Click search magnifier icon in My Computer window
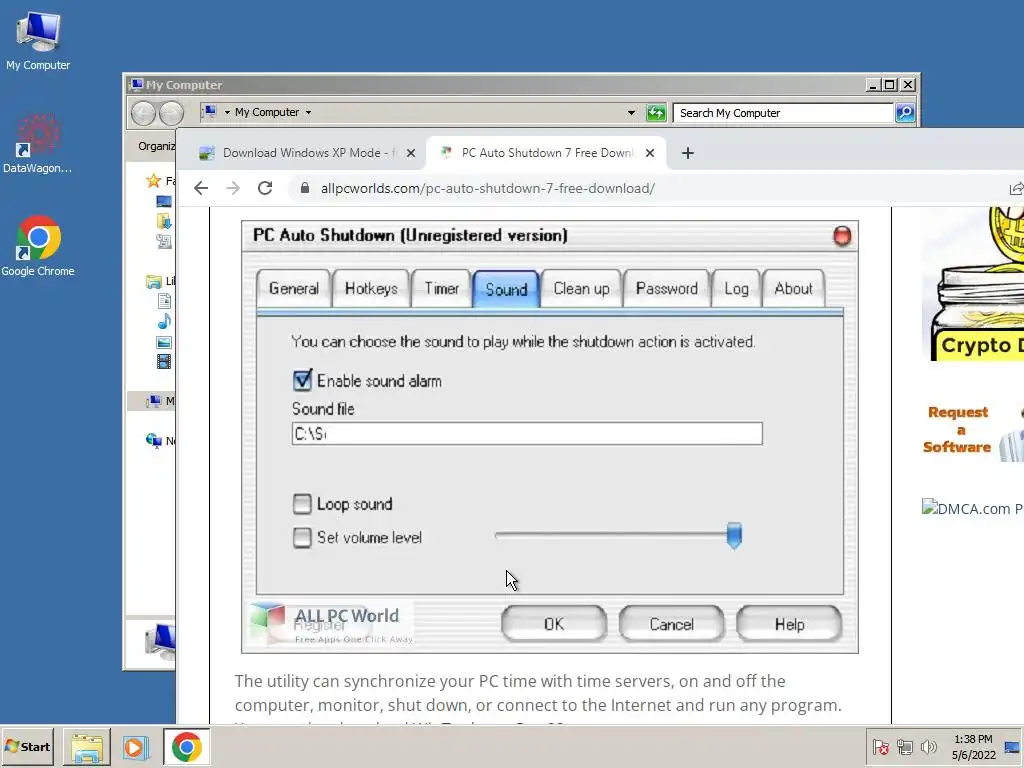Image resolution: width=1024 pixels, height=768 pixels. click(x=905, y=113)
